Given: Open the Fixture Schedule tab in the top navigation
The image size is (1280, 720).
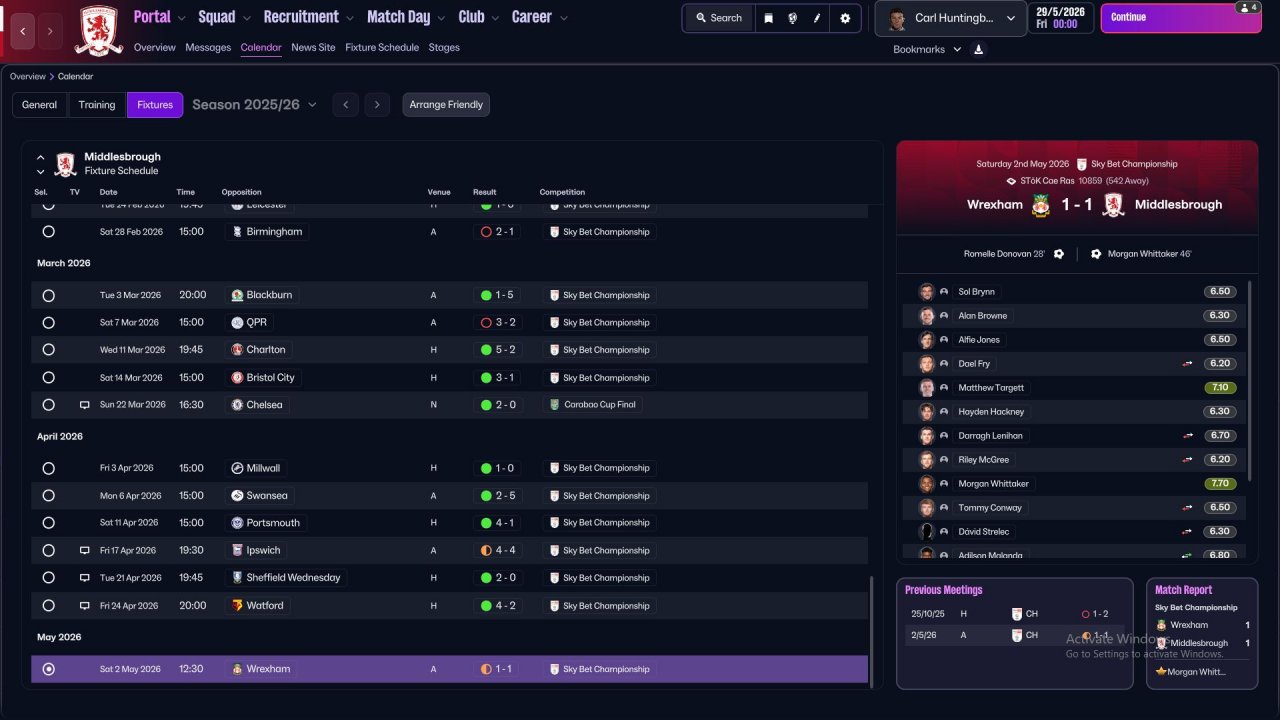Looking at the screenshot, I should [382, 48].
